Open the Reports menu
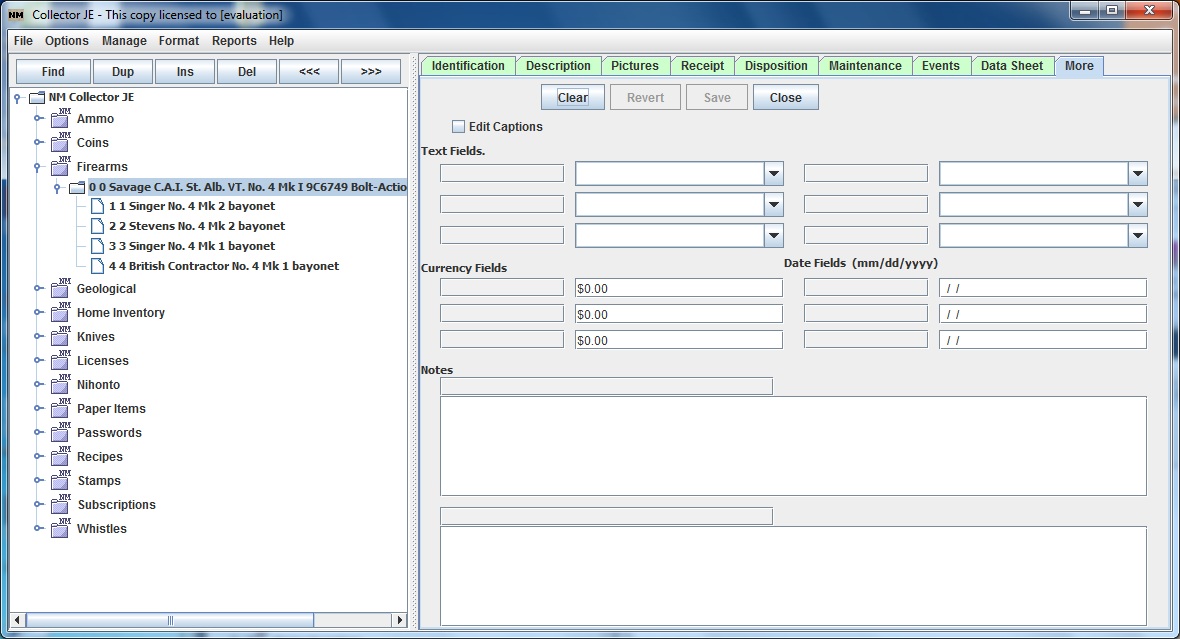Viewport: 1180px width, 639px height. [x=234, y=41]
